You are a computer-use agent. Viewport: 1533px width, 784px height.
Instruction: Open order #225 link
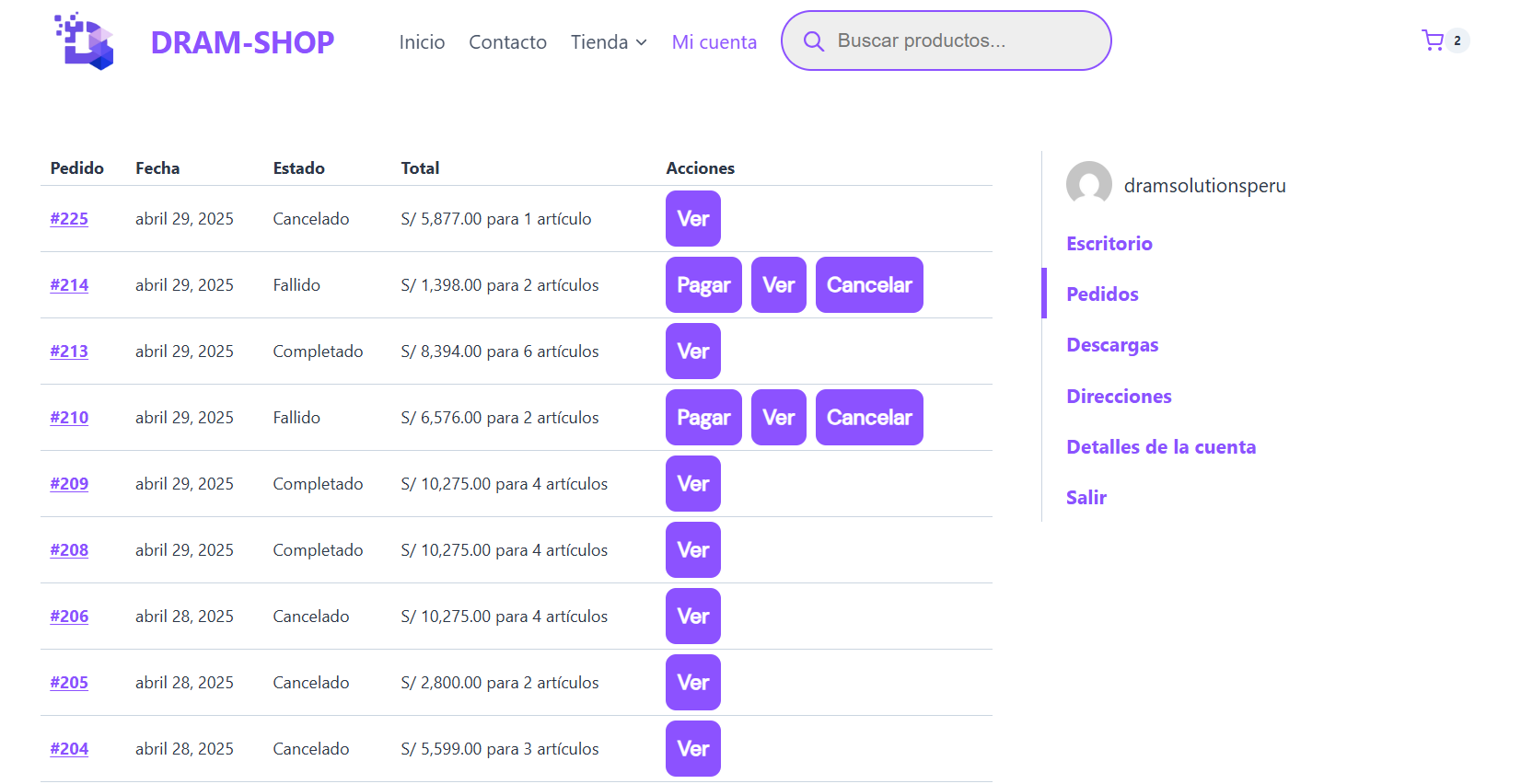click(69, 219)
